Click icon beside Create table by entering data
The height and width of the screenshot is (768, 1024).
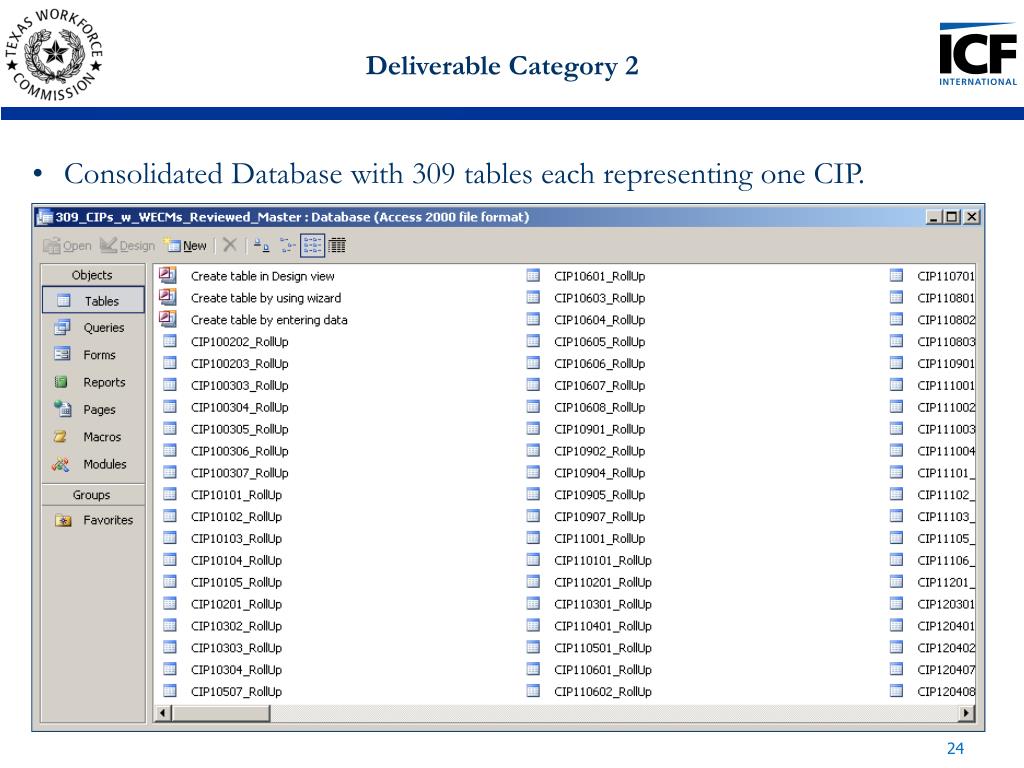coord(168,319)
